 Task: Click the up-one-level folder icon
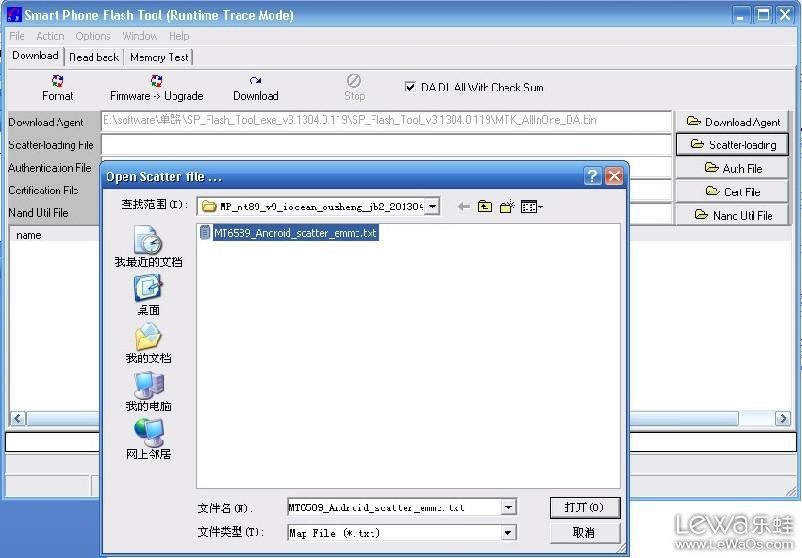tap(485, 207)
